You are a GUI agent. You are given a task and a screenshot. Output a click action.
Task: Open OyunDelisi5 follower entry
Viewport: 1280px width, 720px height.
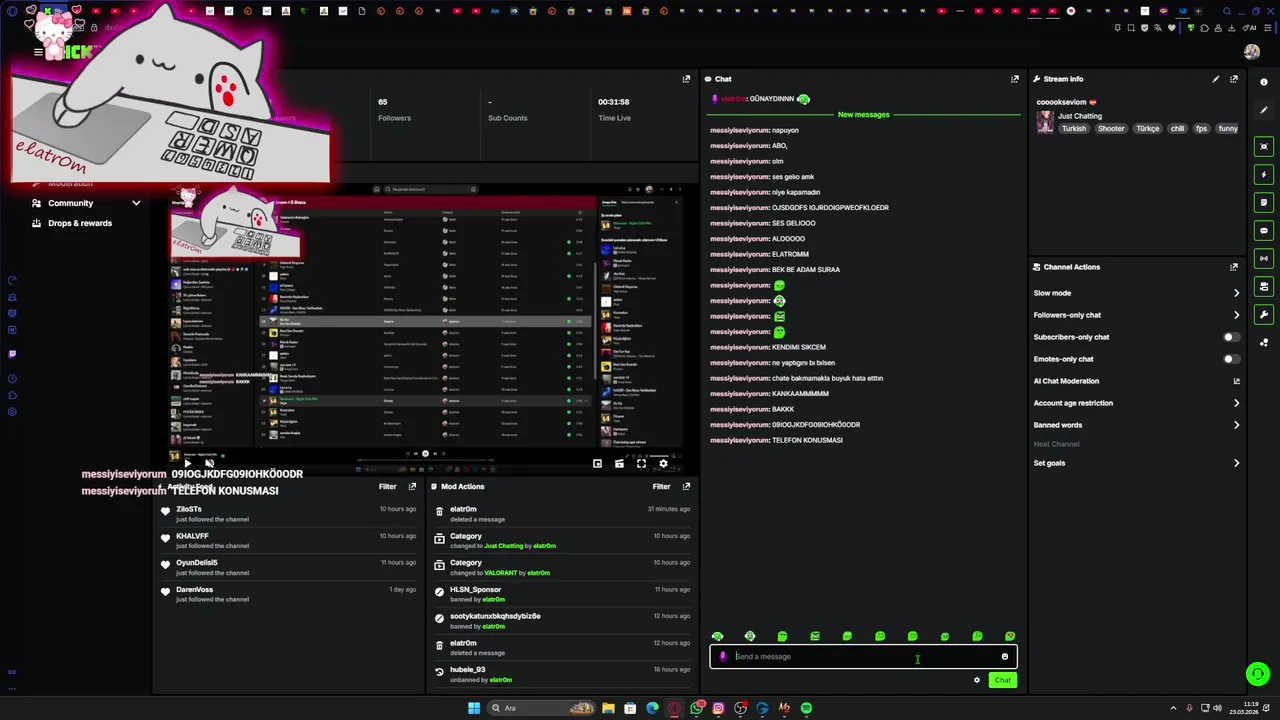(197, 563)
